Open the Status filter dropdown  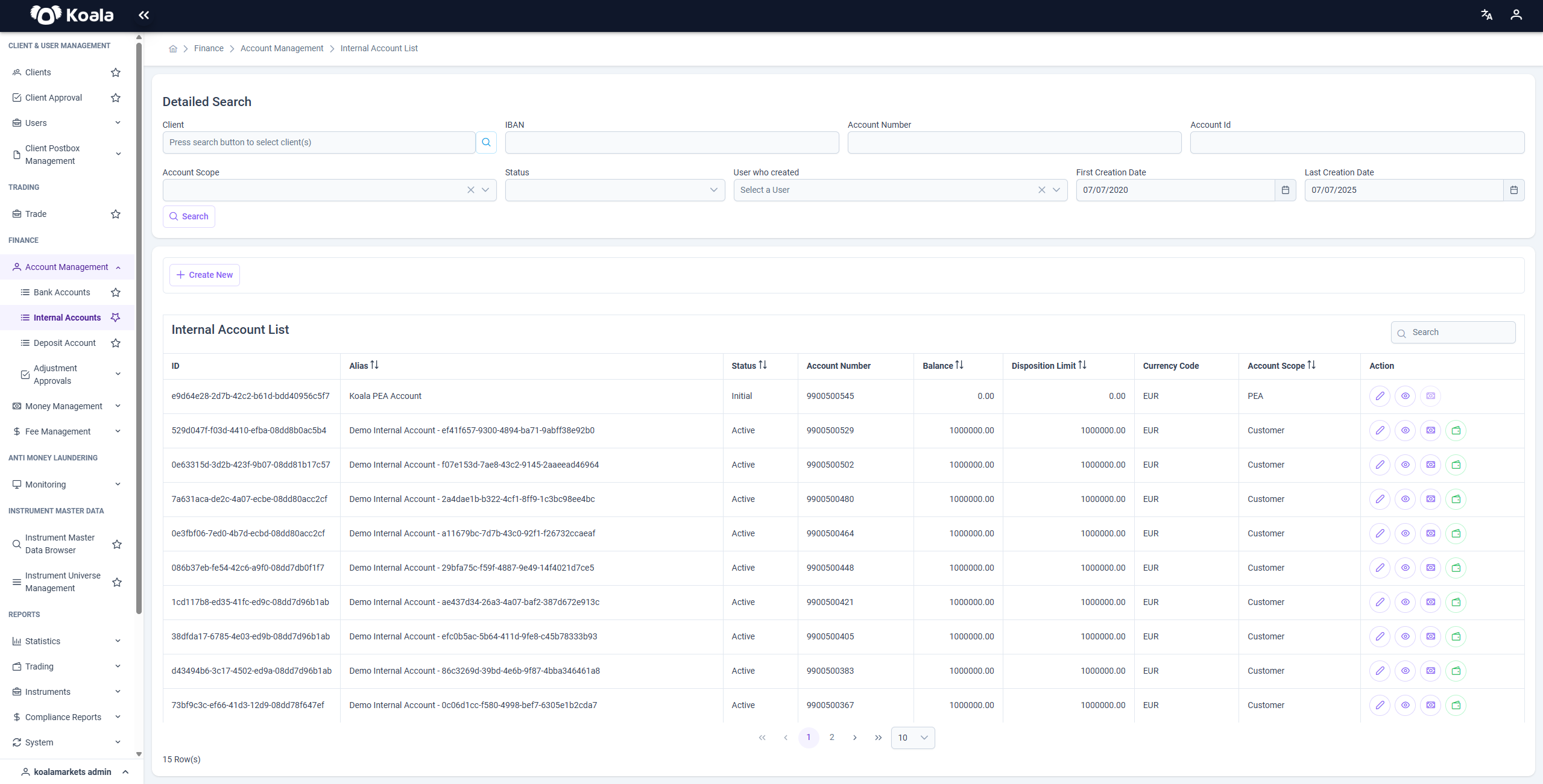point(615,190)
